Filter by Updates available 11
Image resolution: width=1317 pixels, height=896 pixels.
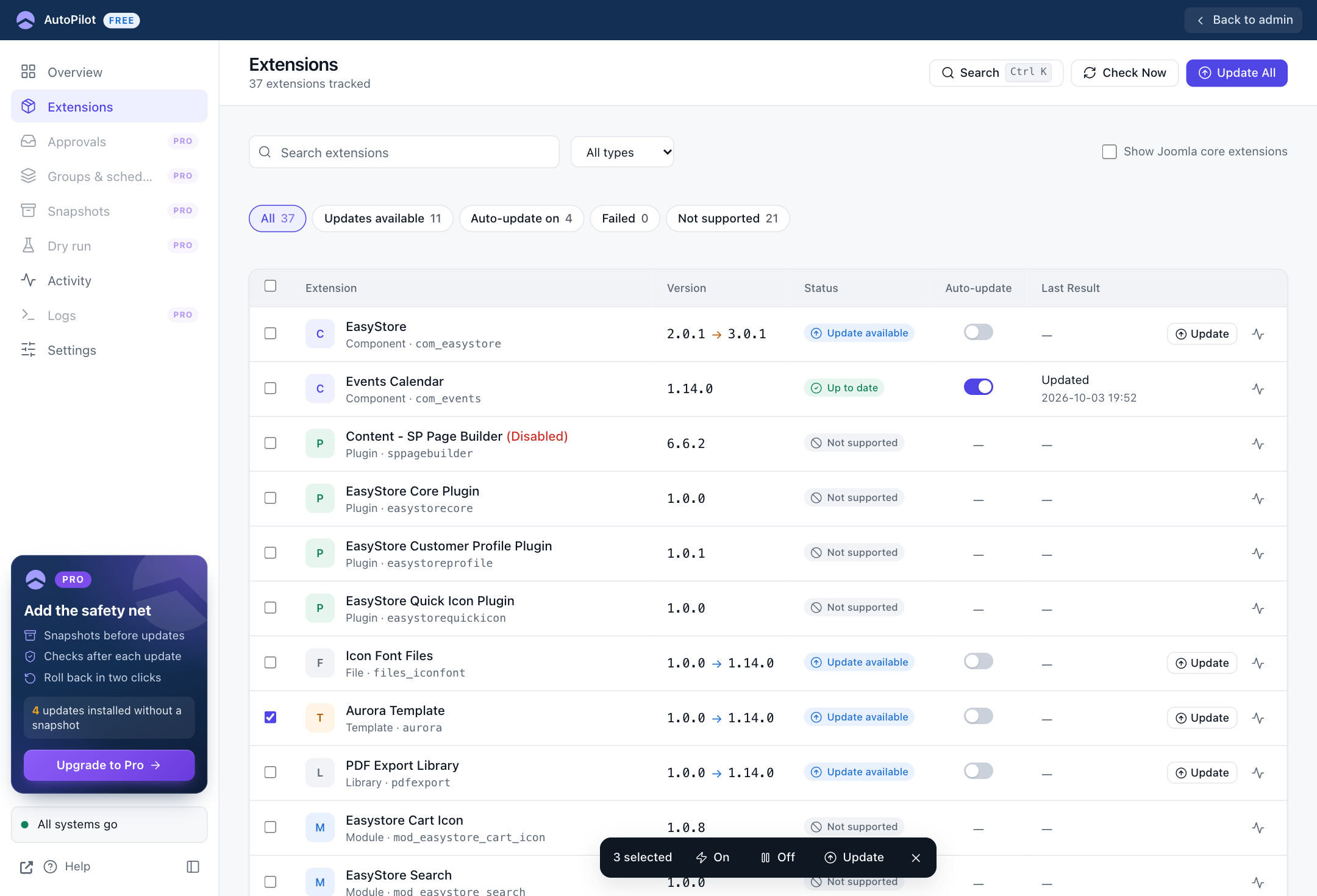point(382,218)
